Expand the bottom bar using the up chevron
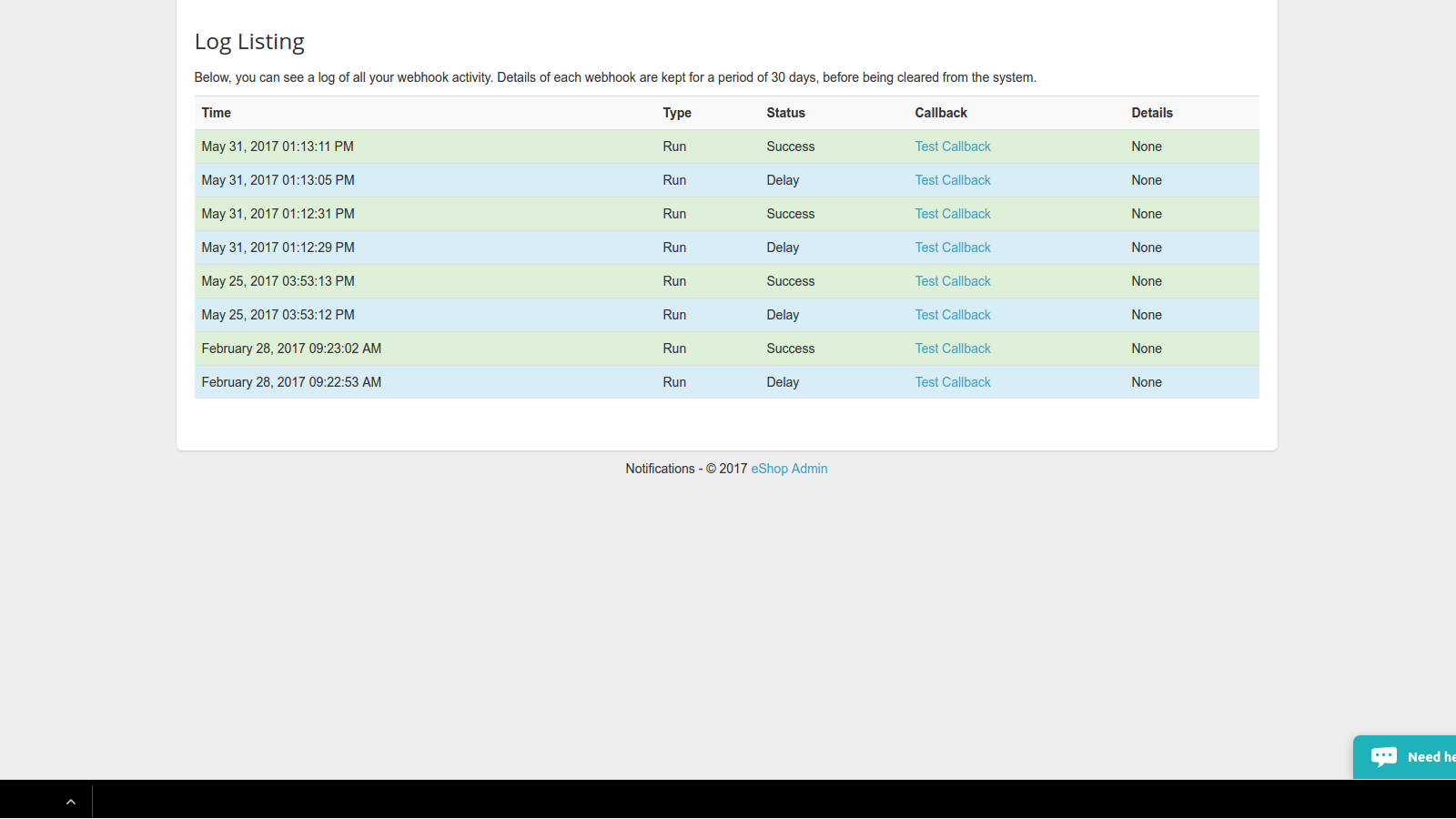Image resolution: width=1456 pixels, height=819 pixels. coord(71,801)
